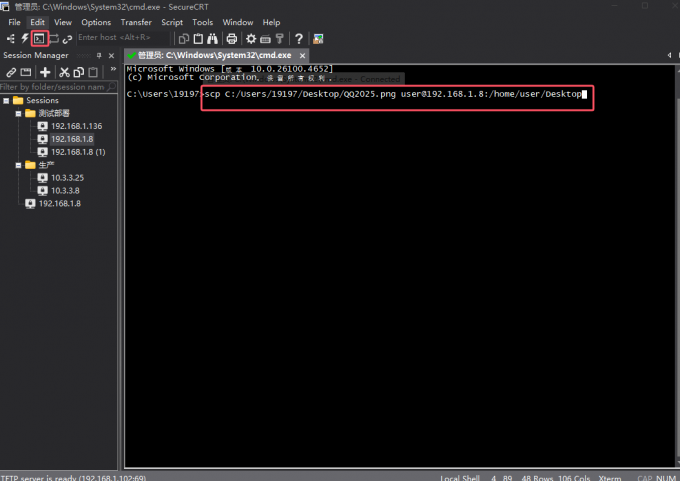Click the Reconnect icon in toolbar
The image size is (680, 481).
pyautogui.click(x=54, y=39)
